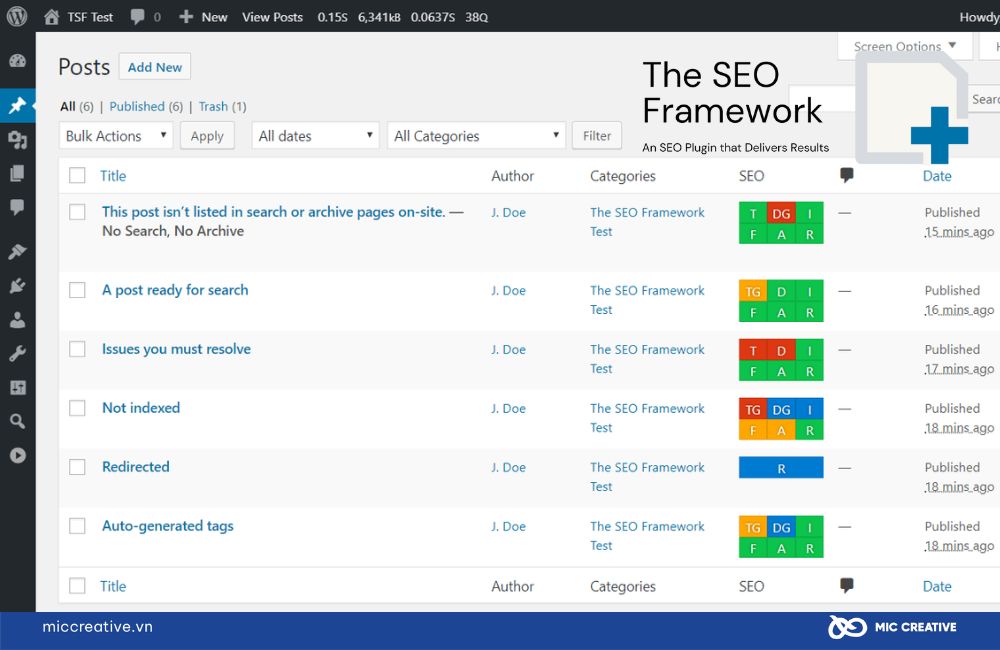Open the All dates dropdown
Viewport: 1000px width, 650px height.
(316, 135)
